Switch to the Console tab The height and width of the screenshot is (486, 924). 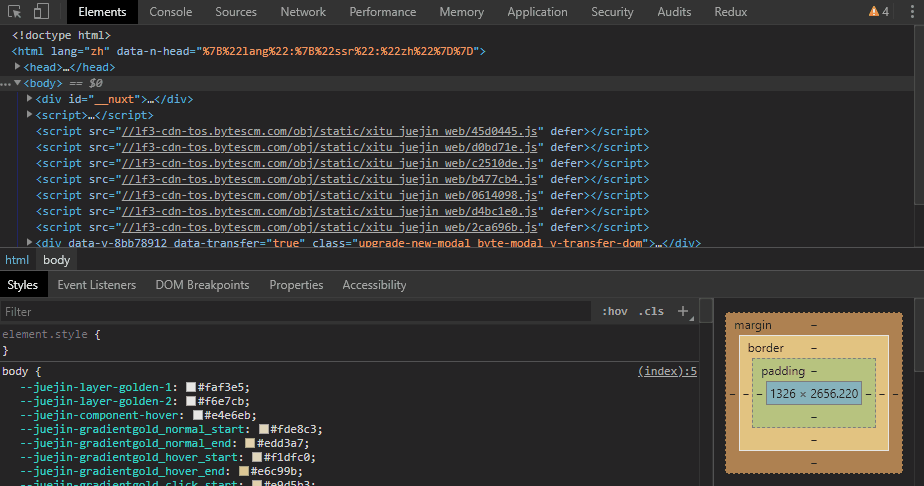(170, 12)
